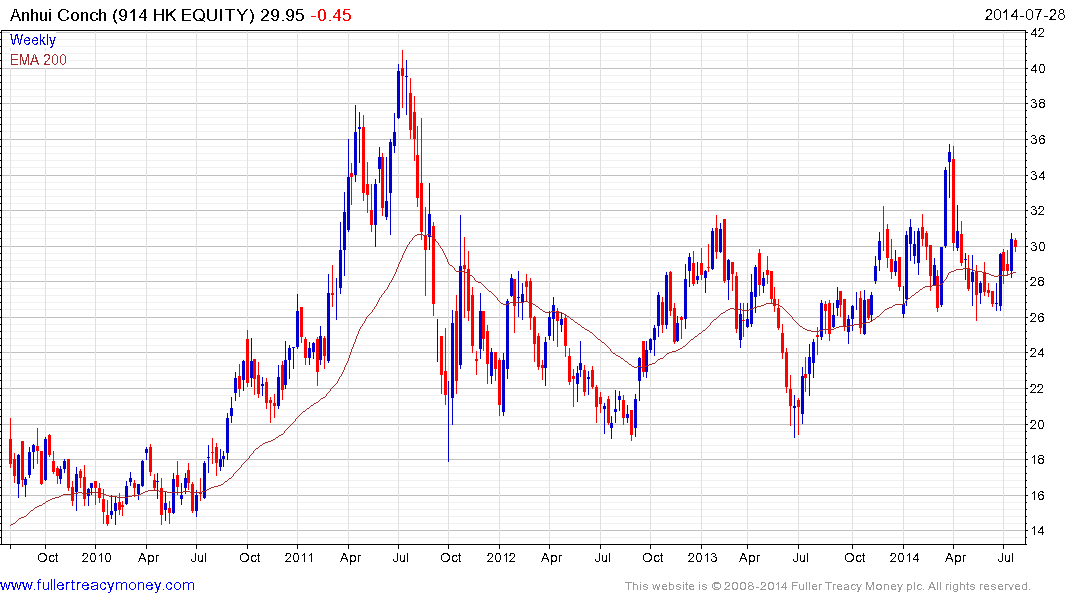1075x600 pixels.
Task: Click the 2011 year label on time axis
Action: [299, 557]
